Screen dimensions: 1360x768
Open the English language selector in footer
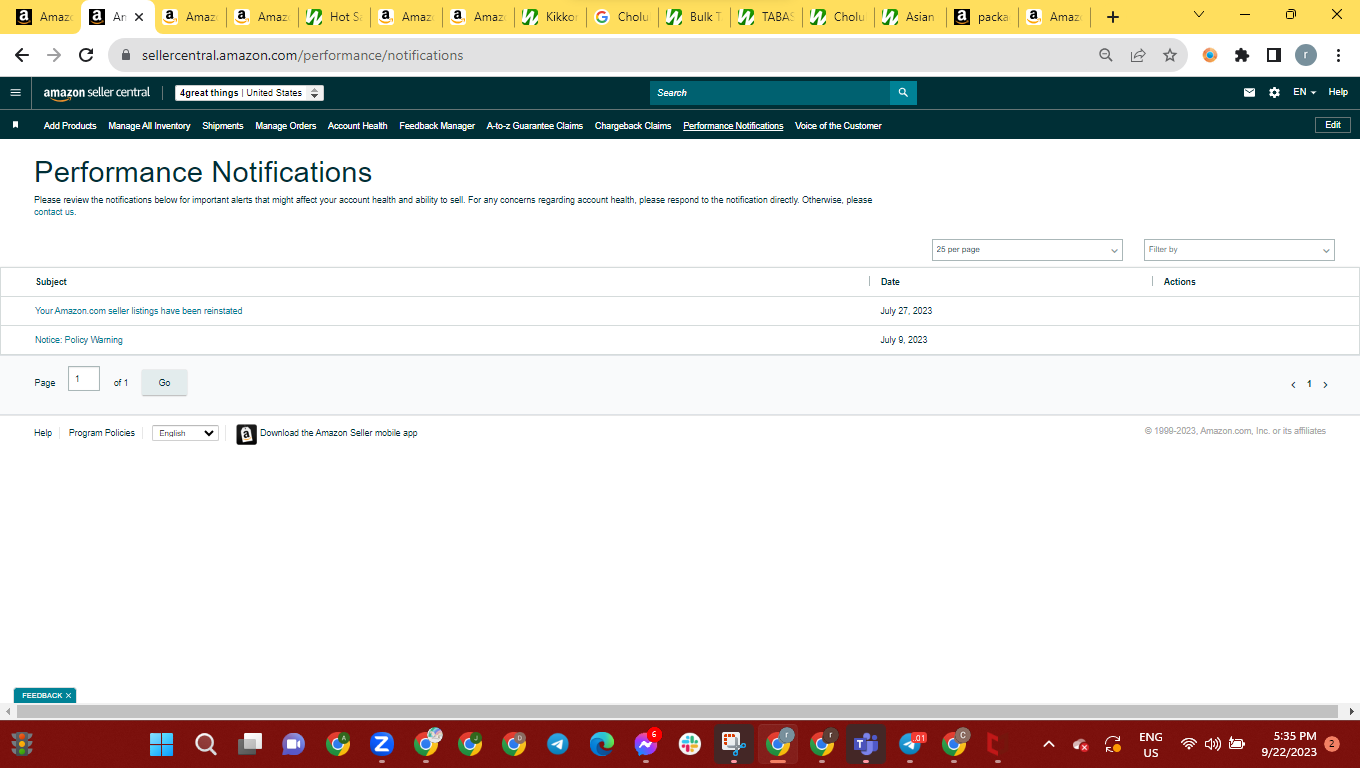[x=185, y=434]
